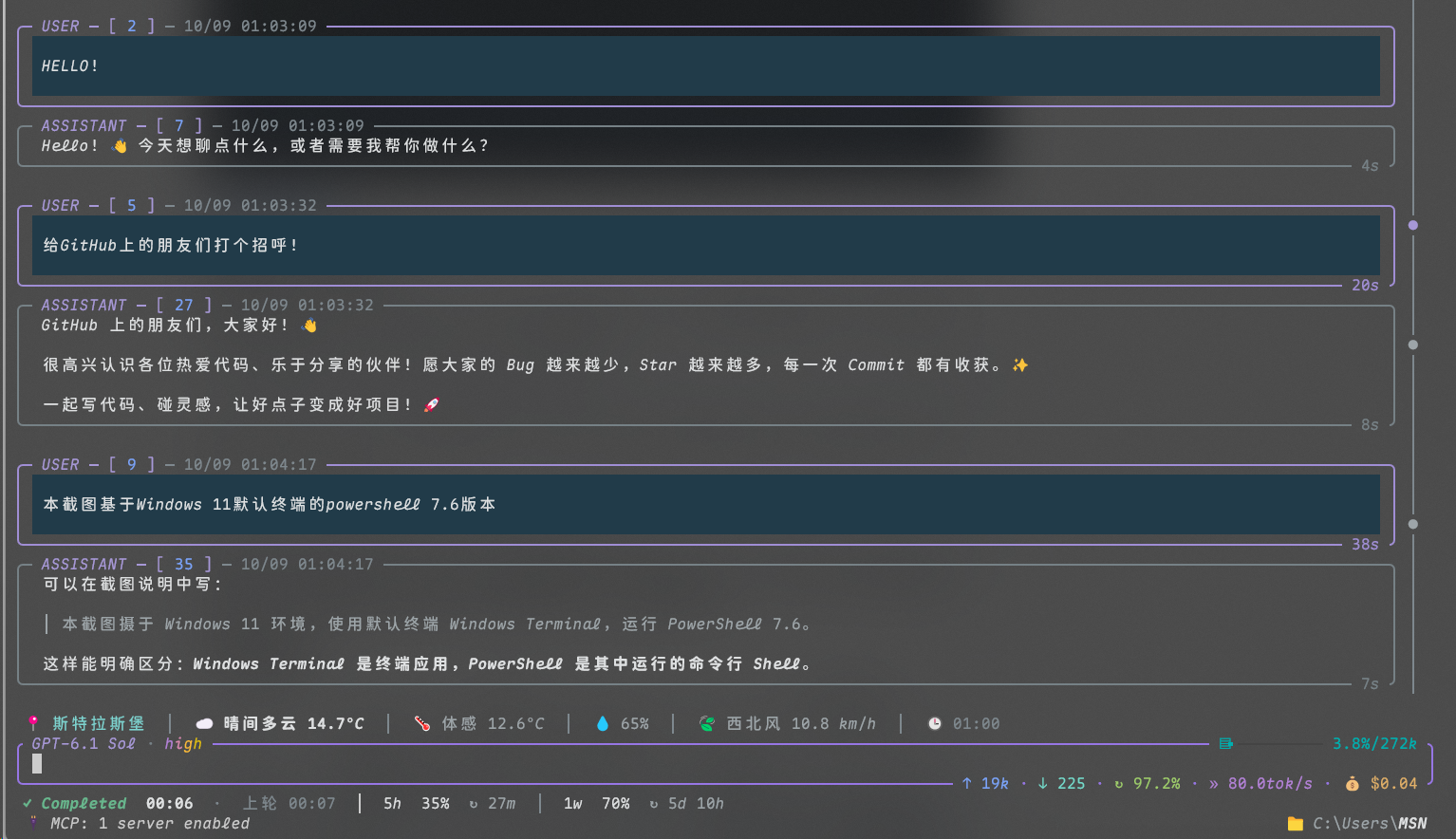
Task: Click the context usage icon before 3.8%/272k
Action: 1226,743
